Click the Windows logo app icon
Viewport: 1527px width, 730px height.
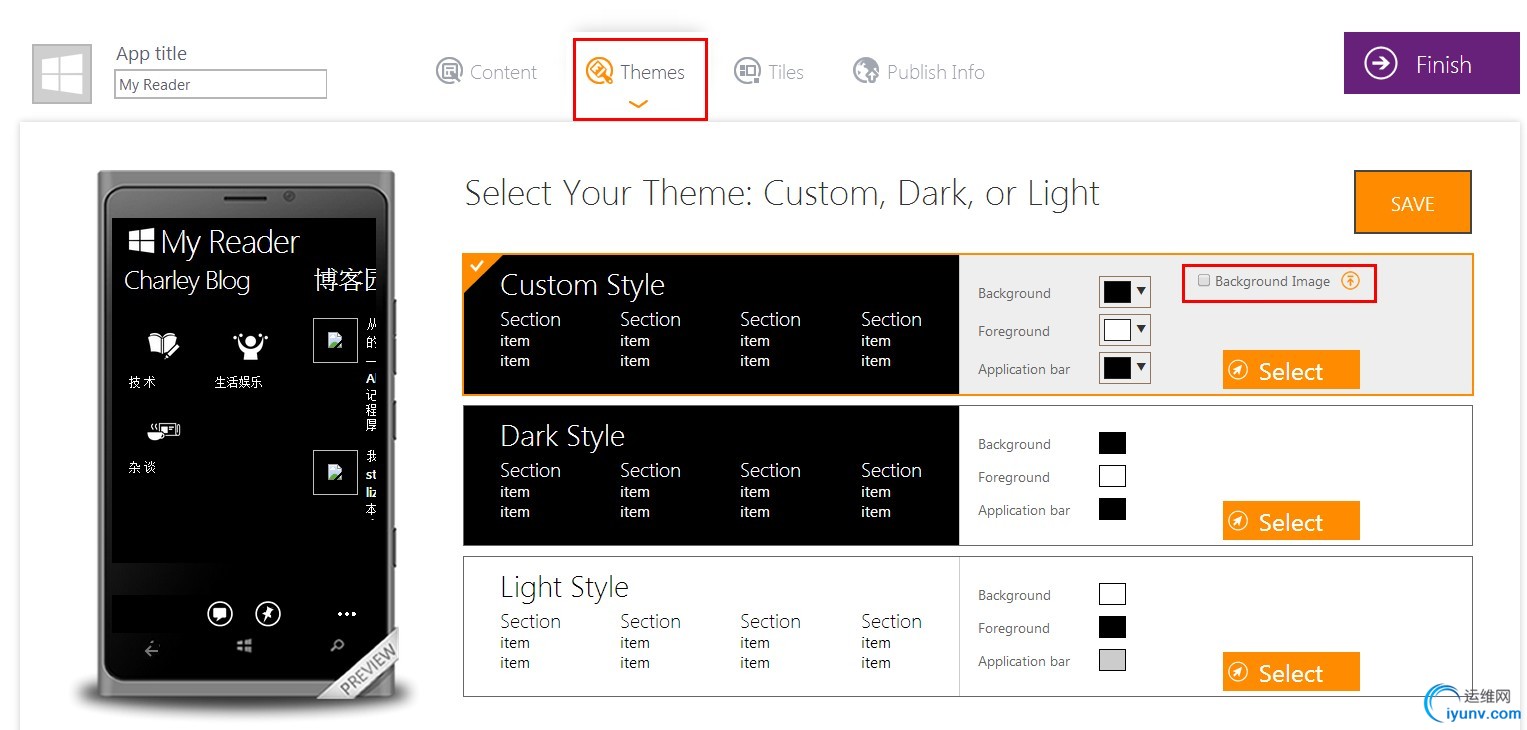click(62, 74)
